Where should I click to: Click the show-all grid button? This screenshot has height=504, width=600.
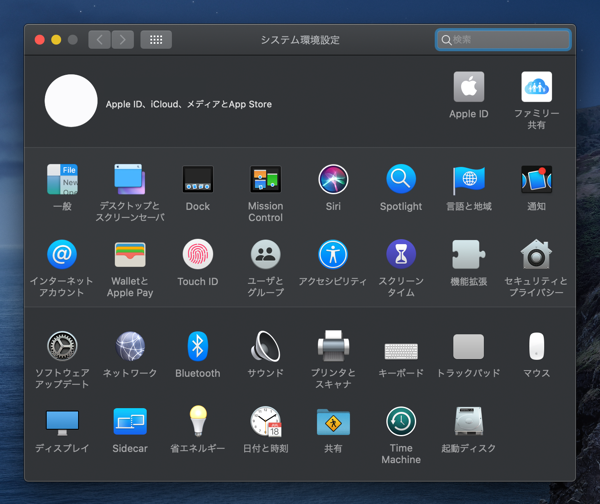(x=156, y=39)
